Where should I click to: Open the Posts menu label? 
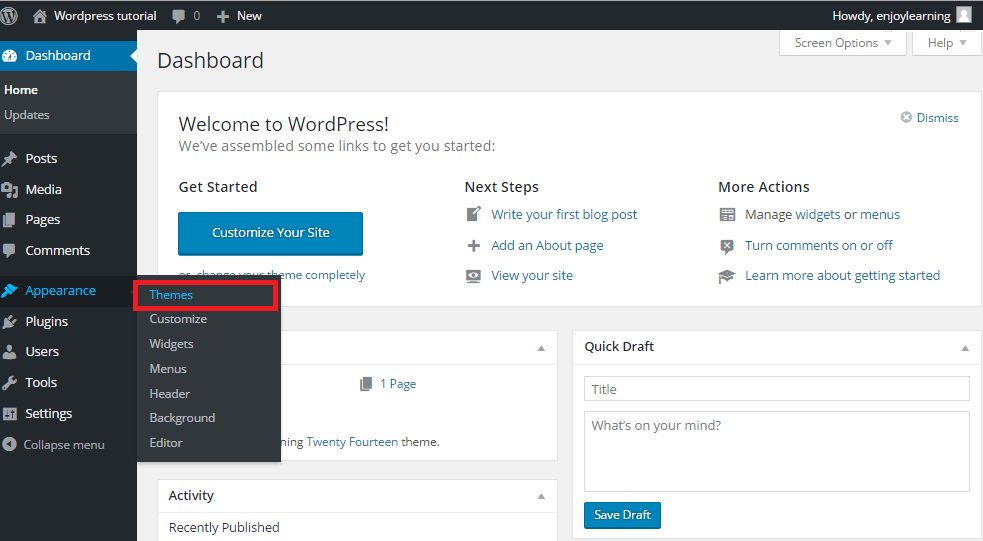point(41,159)
